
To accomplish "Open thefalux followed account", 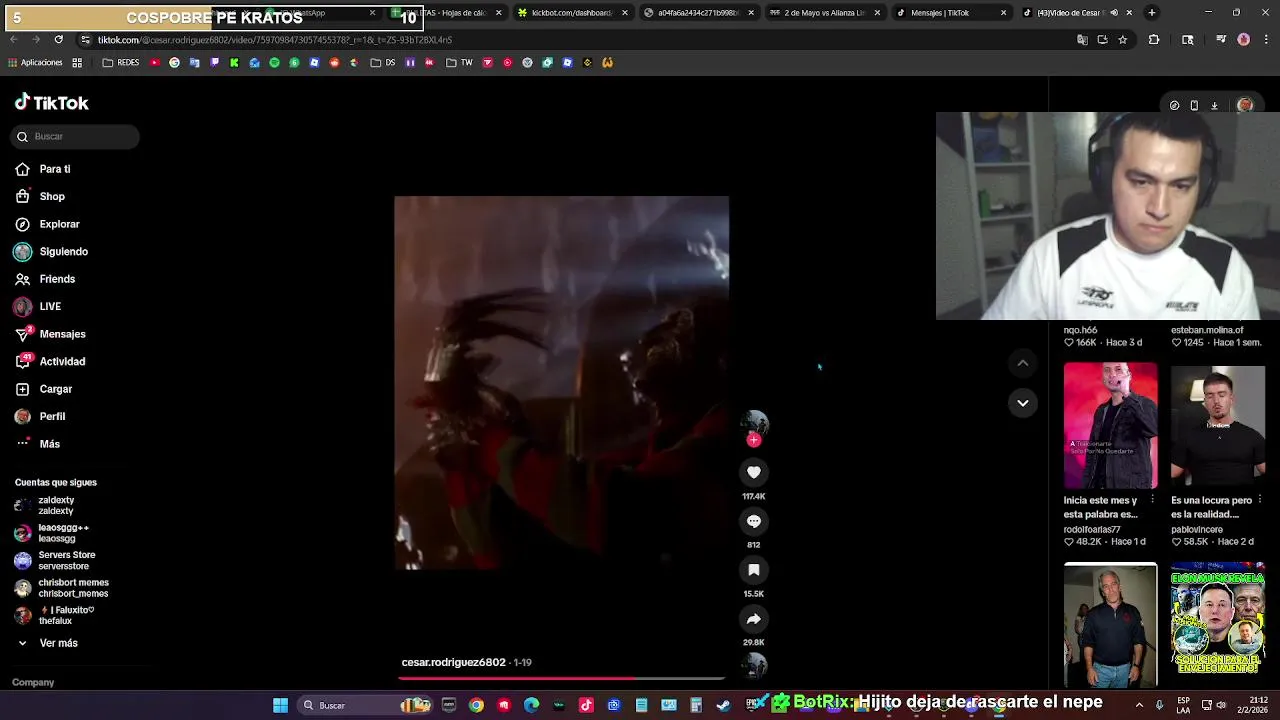I will pyautogui.click(x=55, y=615).
